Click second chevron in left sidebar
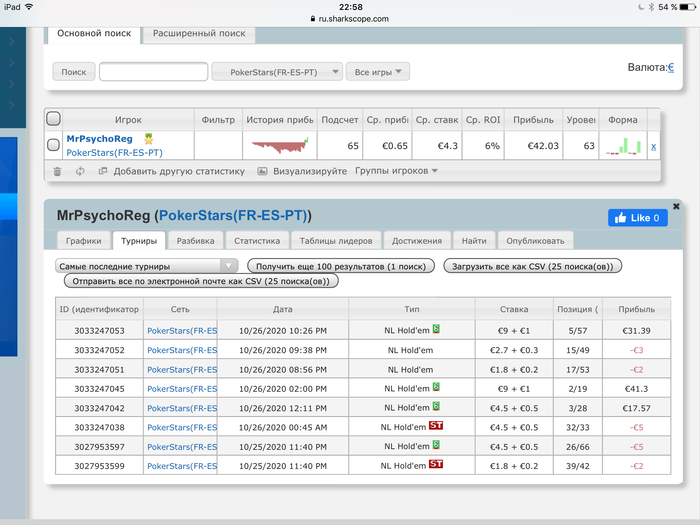This screenshot has width=700, height=525. coord(12,62)
